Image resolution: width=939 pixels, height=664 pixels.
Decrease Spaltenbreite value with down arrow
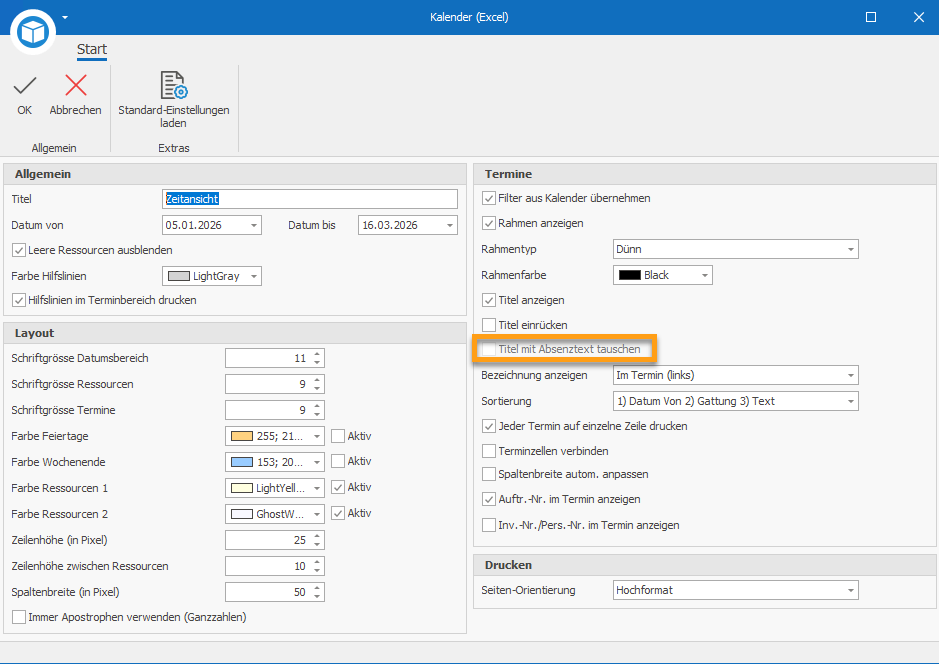click(318, 596)
